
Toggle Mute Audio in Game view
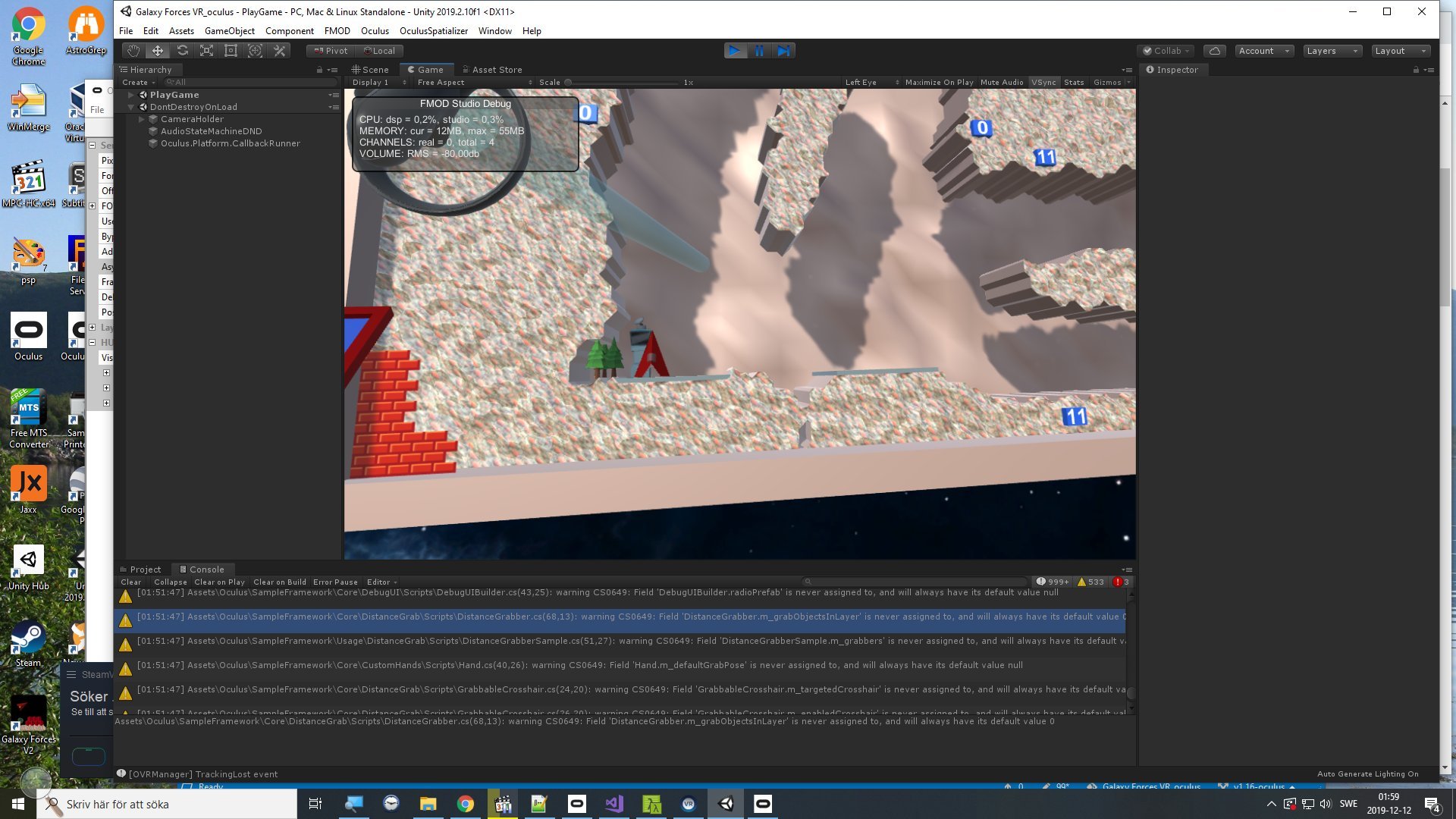(x=1001, y=82)
